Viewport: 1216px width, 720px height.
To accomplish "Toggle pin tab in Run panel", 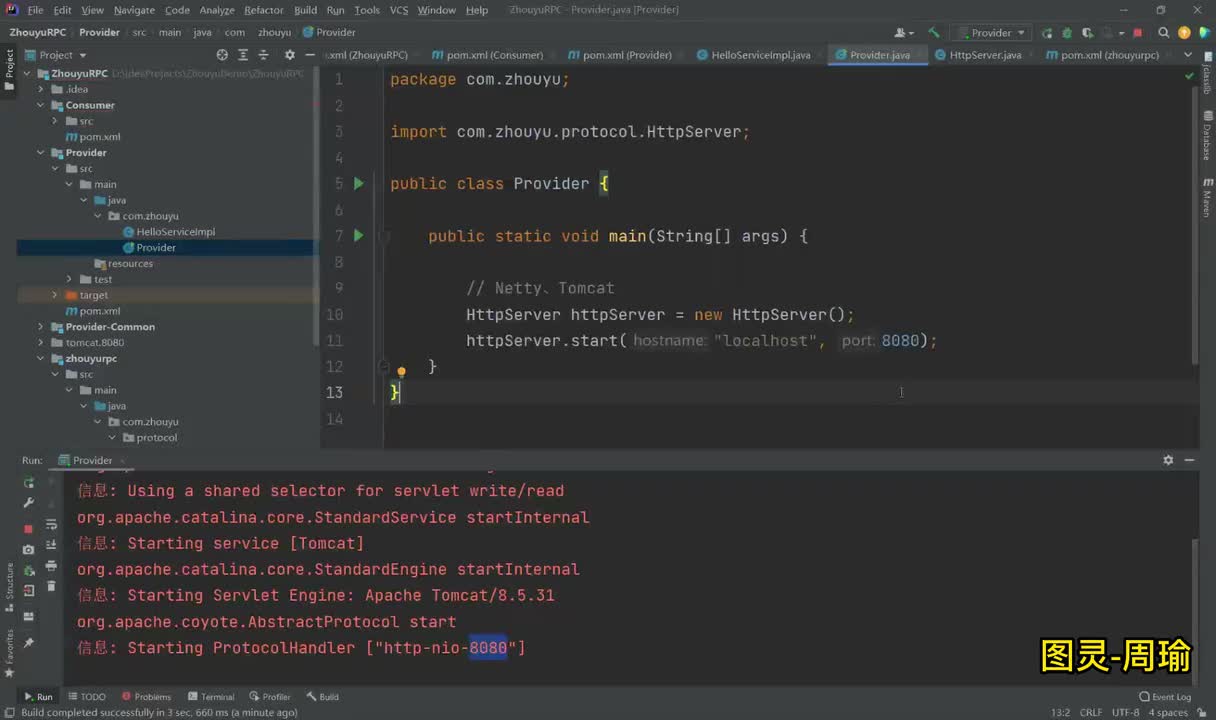I will pos(28,643).
